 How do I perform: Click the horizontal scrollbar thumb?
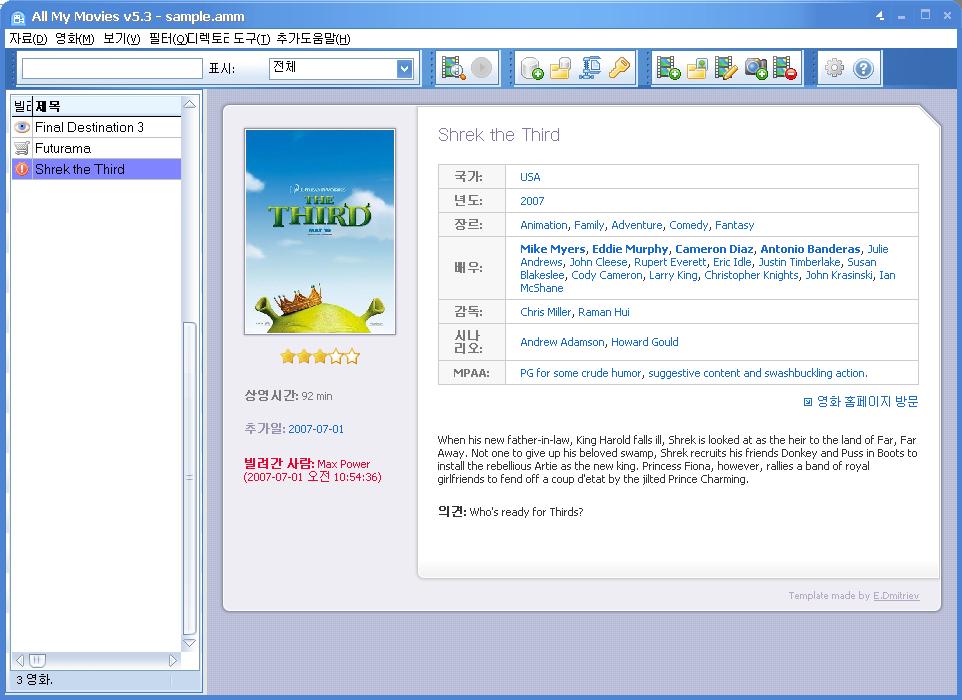coord(37,660)
